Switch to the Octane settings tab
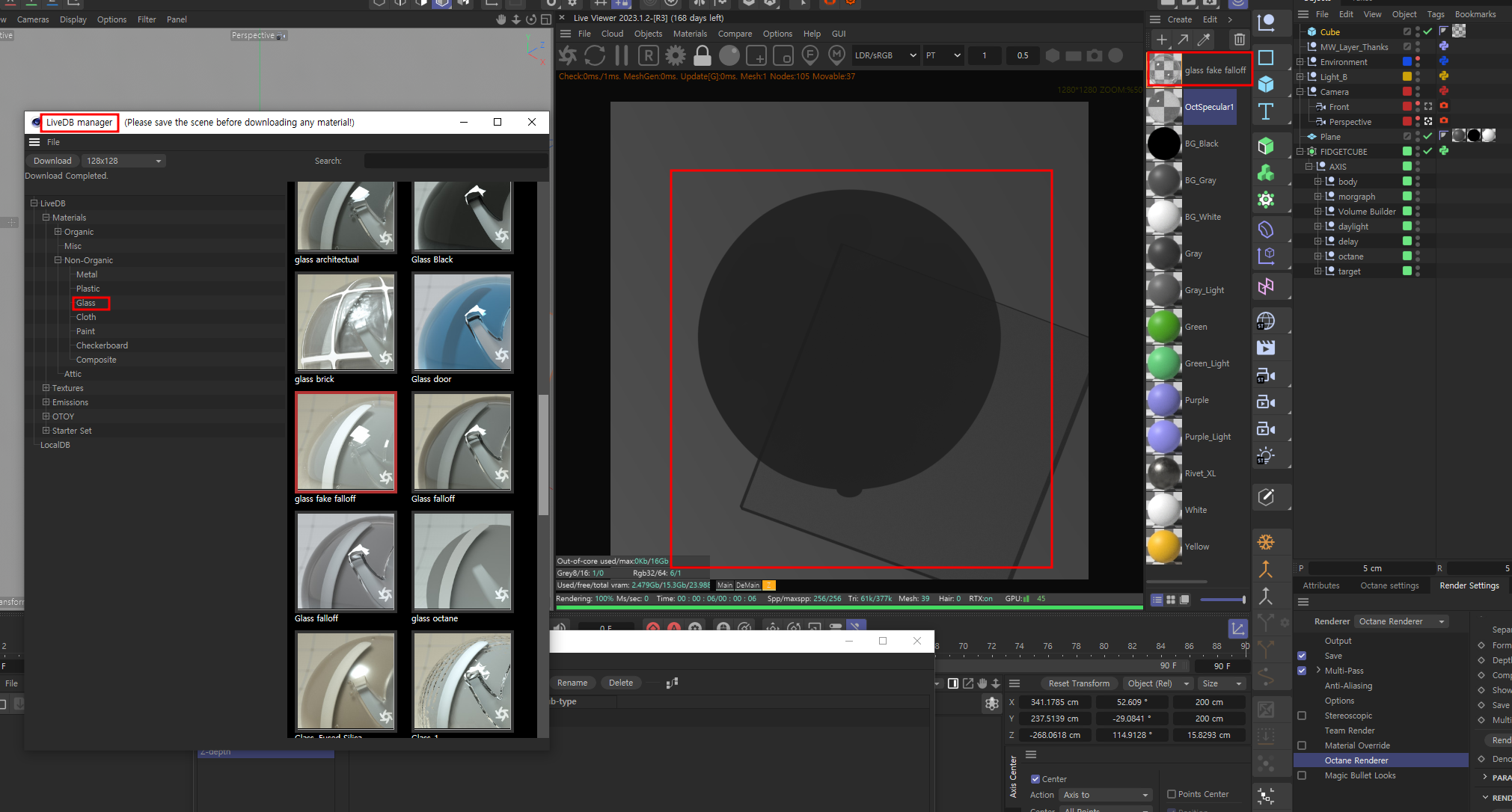 pos(1389,585)
